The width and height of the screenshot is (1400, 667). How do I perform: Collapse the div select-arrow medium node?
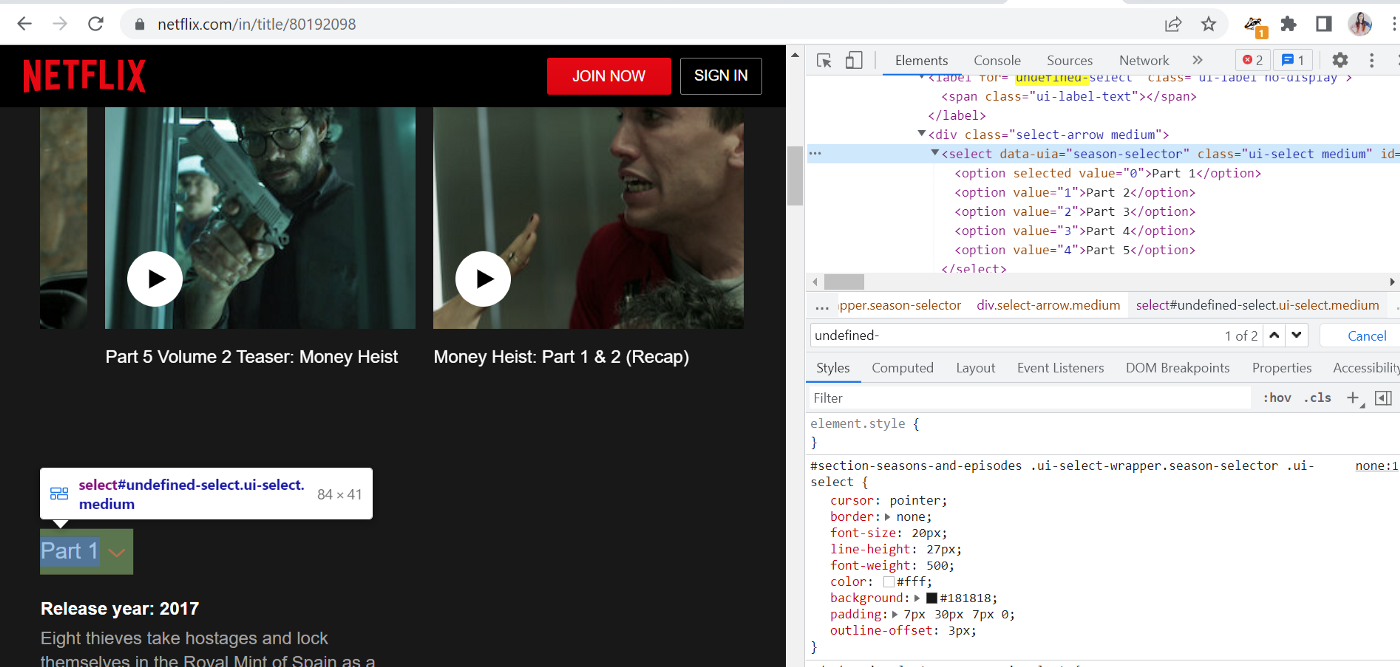click(922, 135)
